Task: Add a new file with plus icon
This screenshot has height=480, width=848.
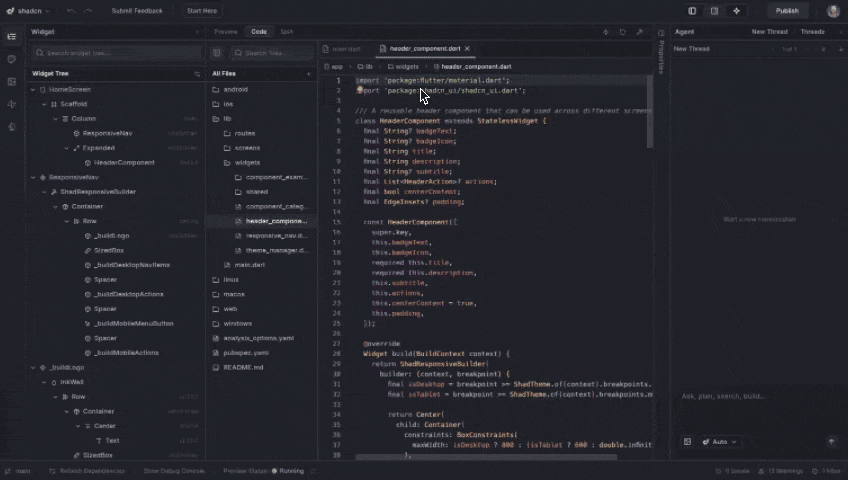Action: 309,74
